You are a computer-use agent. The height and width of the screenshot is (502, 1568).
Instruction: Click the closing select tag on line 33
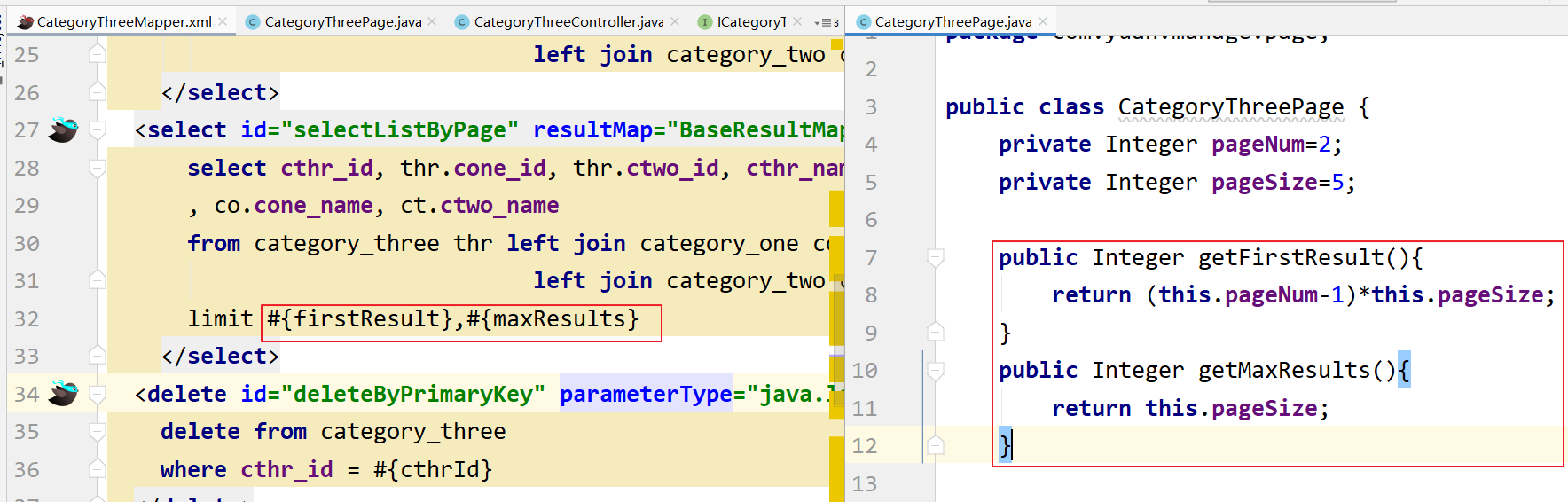point(220,356)
